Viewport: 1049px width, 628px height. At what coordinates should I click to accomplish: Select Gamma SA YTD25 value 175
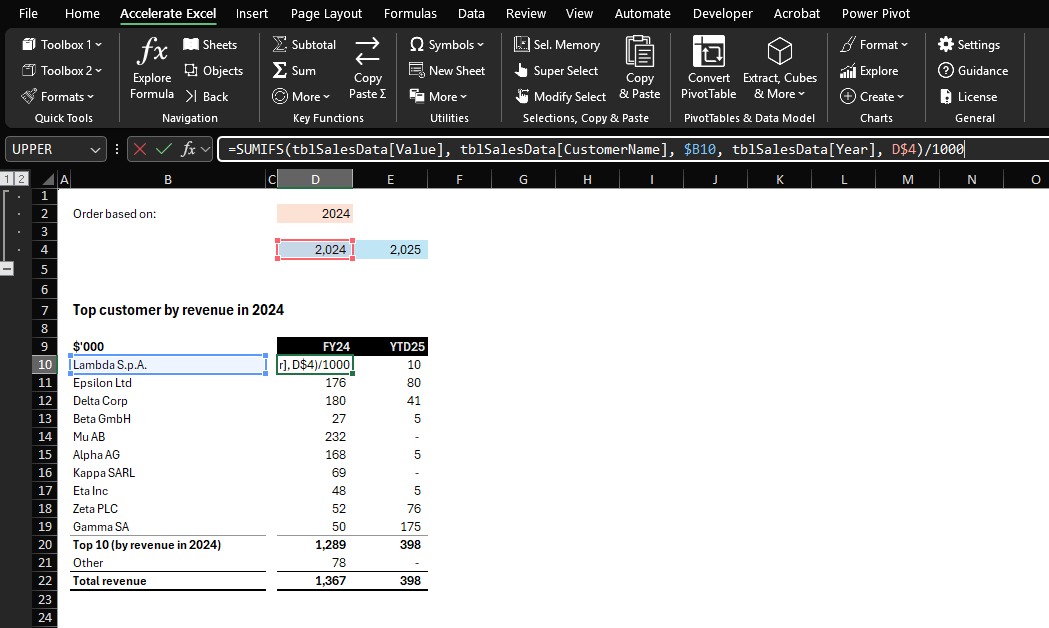(391, 526)
